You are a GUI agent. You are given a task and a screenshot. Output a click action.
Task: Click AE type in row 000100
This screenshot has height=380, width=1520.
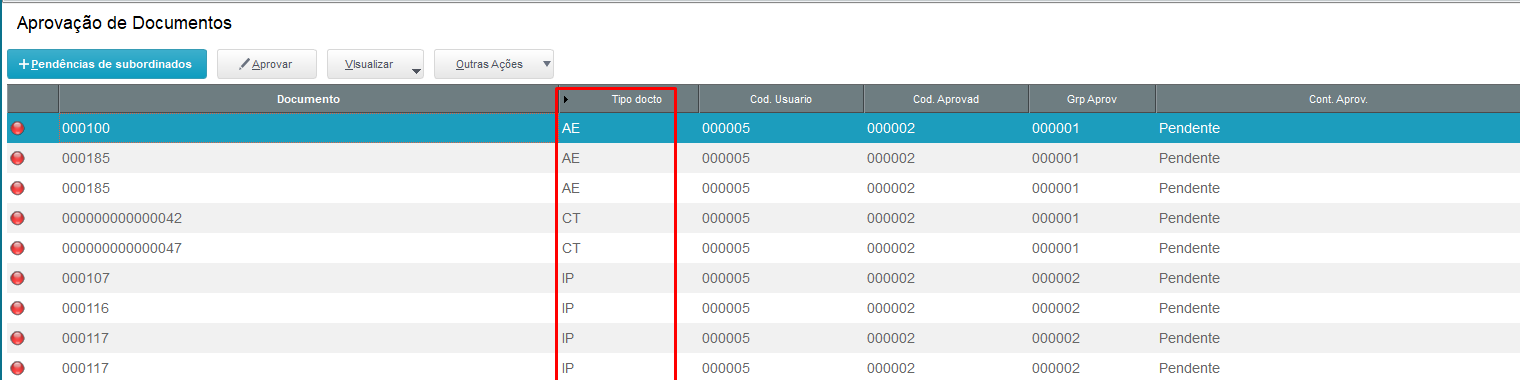tap(571, 128)
